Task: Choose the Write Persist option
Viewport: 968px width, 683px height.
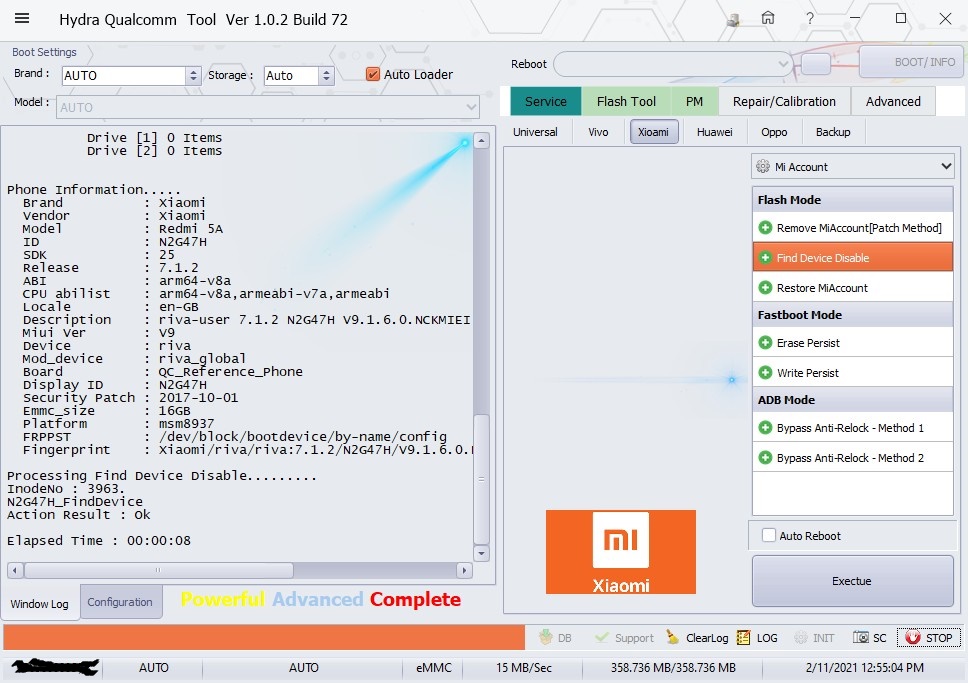Action: (852, 372)
